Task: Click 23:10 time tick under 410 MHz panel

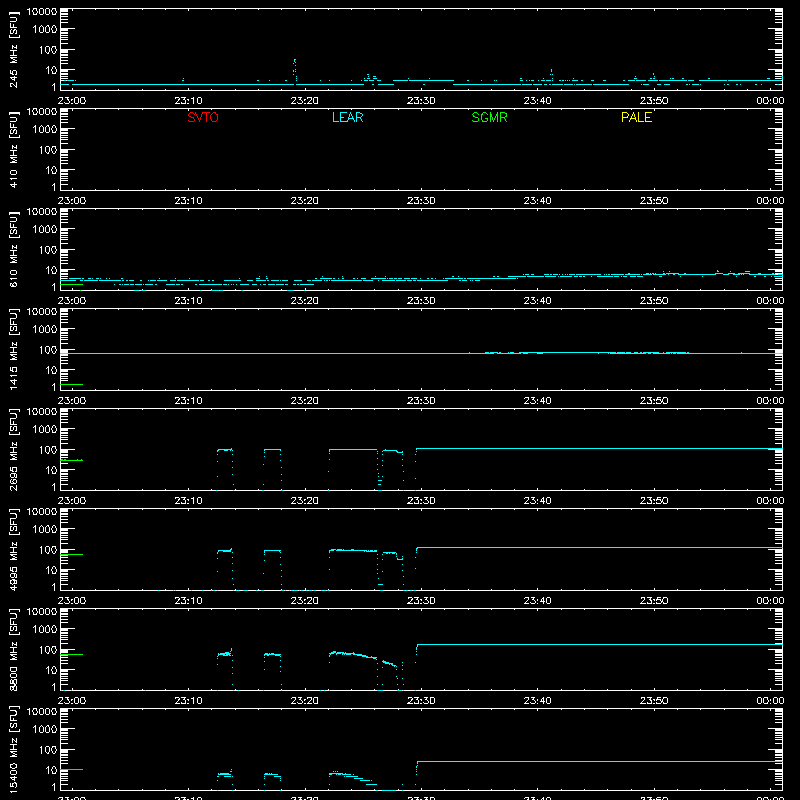Action: click(x=188, y=201)
